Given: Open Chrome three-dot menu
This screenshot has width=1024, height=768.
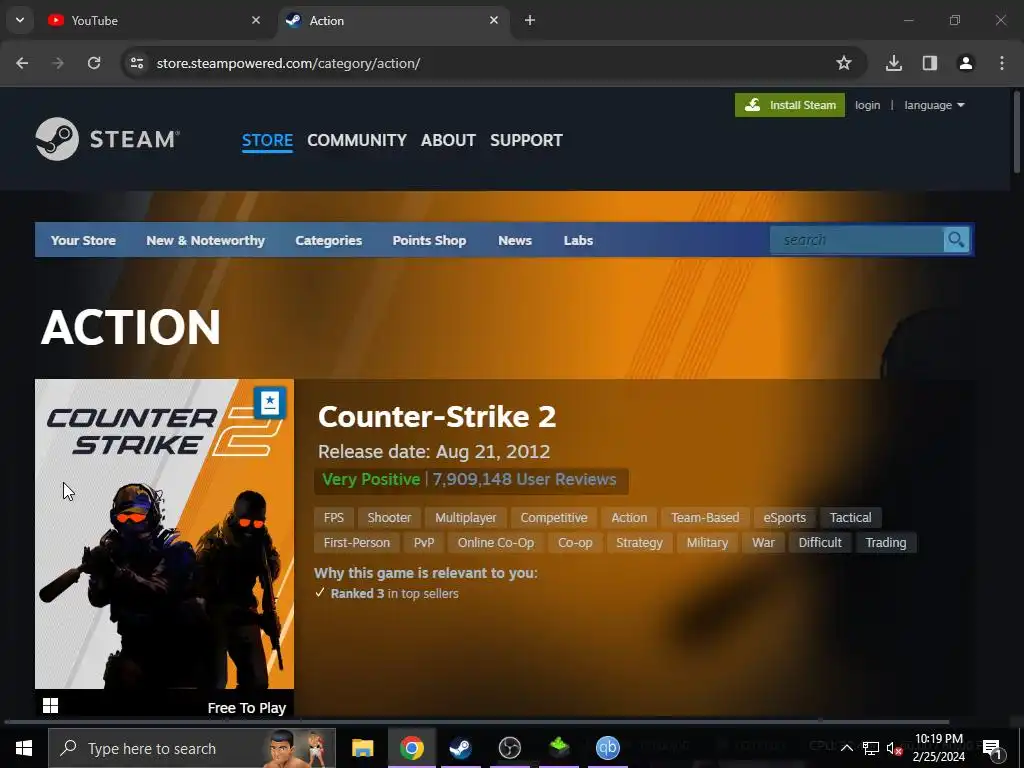Looking at the screenshot, I should (1002, 63).
